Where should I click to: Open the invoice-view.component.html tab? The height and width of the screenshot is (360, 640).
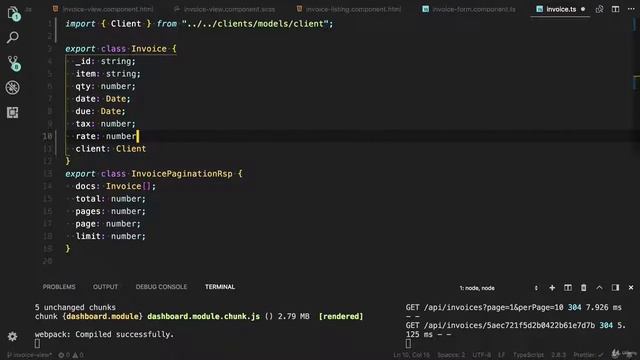(104, 9)
